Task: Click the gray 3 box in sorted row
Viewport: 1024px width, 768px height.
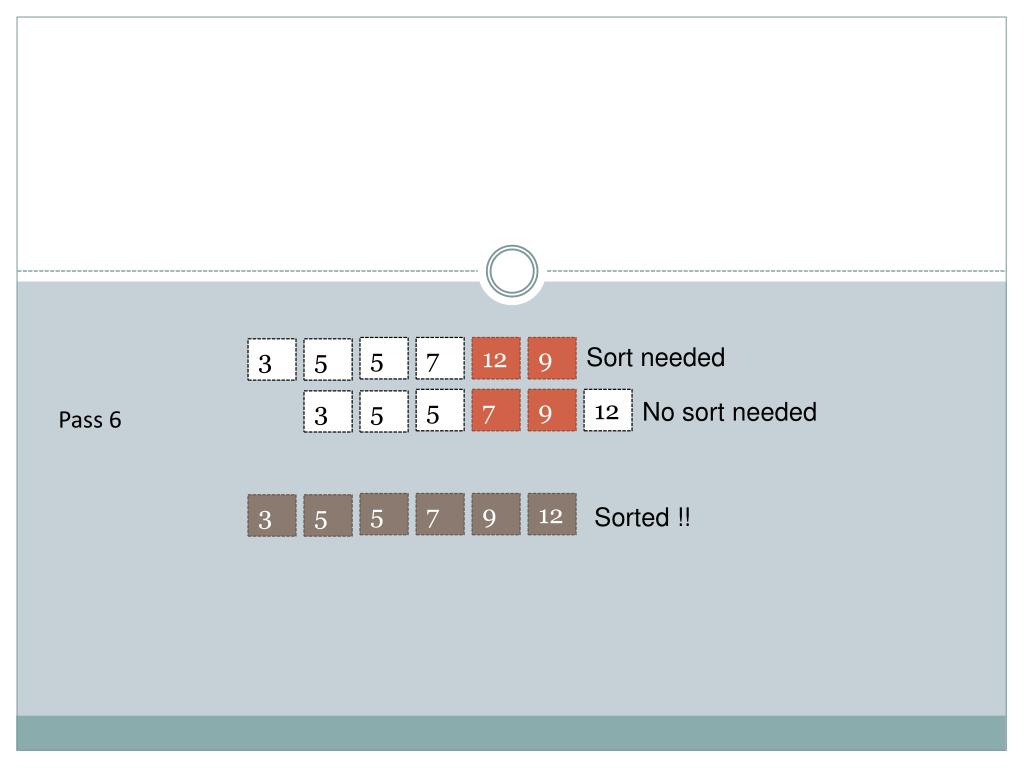Action: (272, 515)
